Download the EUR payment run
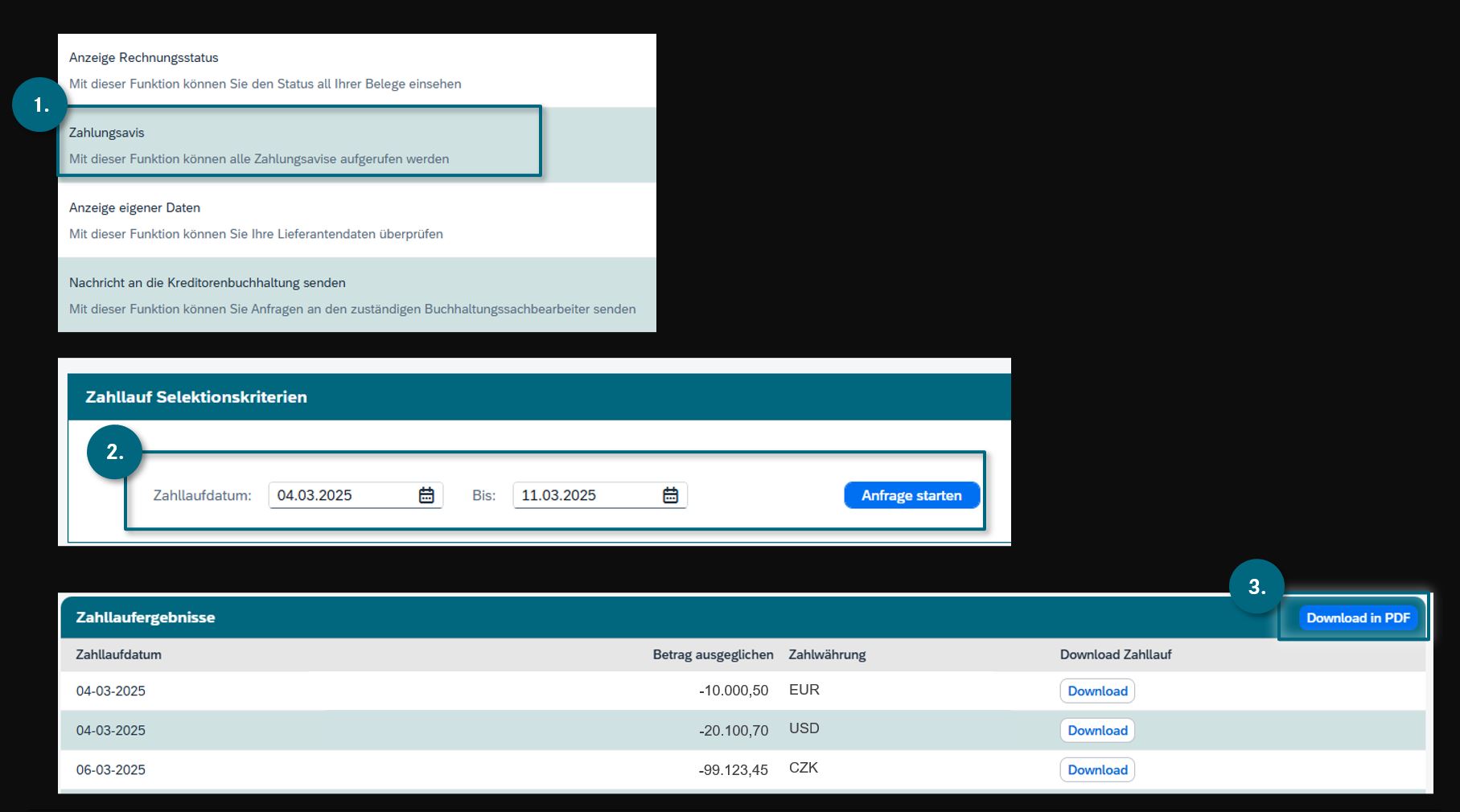Screen dimensions: 1460x812 [x=1097, y=691]
